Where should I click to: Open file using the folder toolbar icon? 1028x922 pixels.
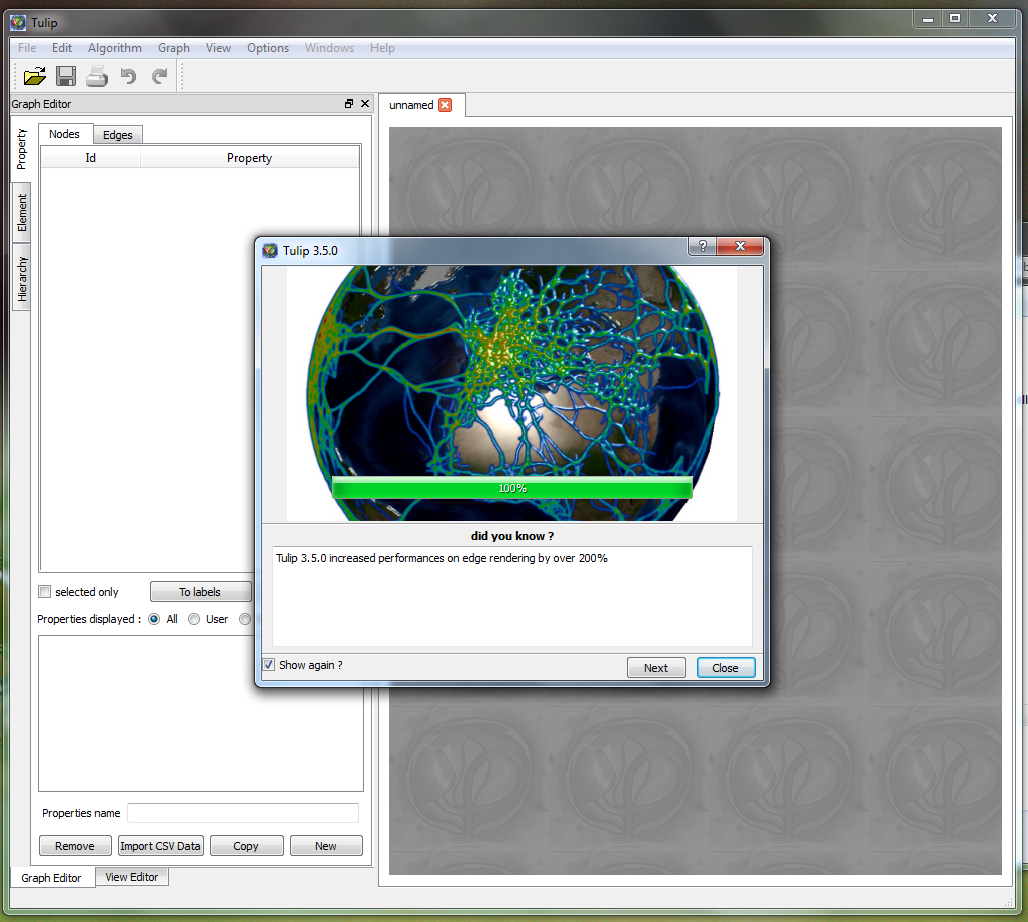pos(35,76)
